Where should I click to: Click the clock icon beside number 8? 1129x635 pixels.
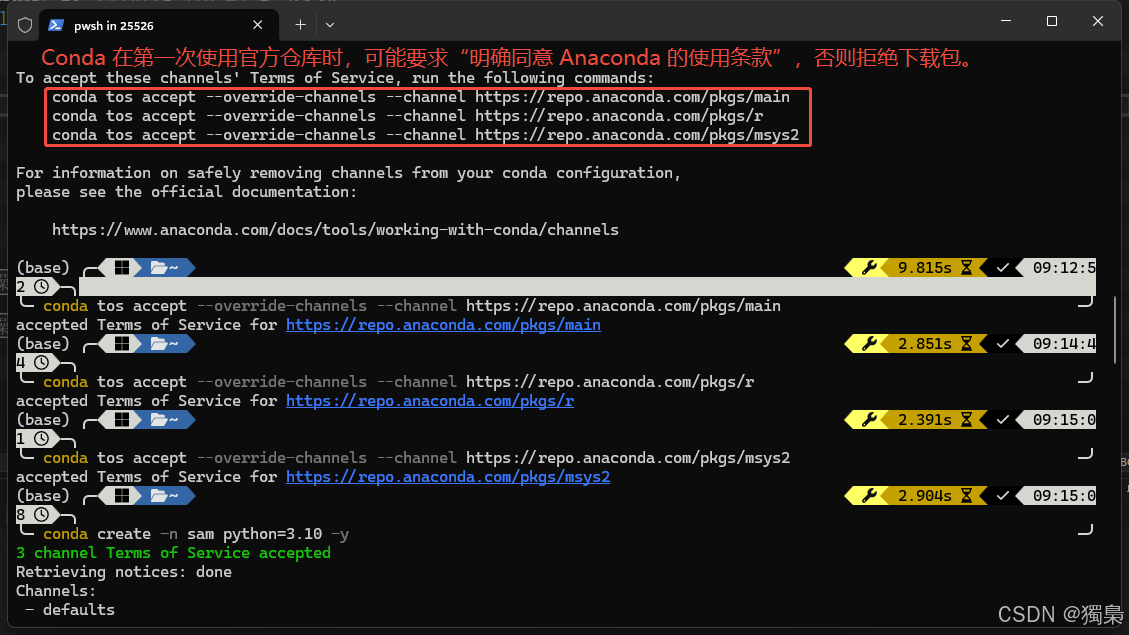42,515
